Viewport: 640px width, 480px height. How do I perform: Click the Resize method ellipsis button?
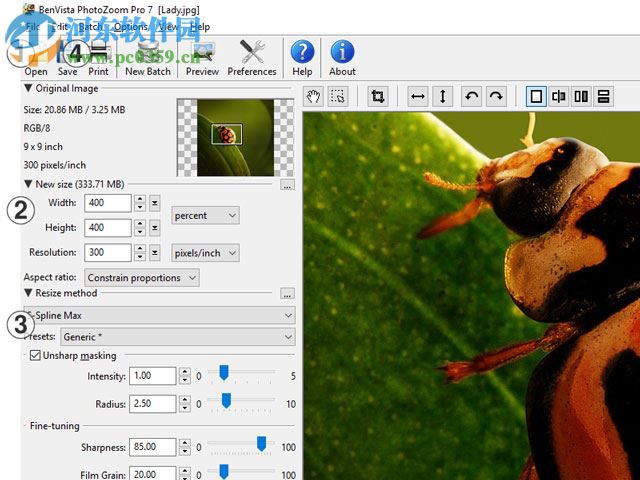(287, 293)
